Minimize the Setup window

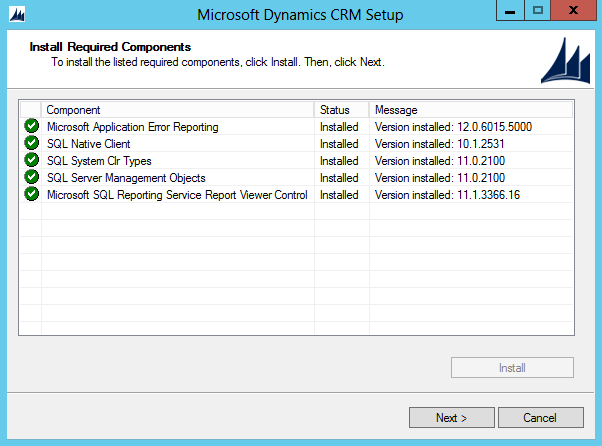pyautogui.click(x=510, y=11)
